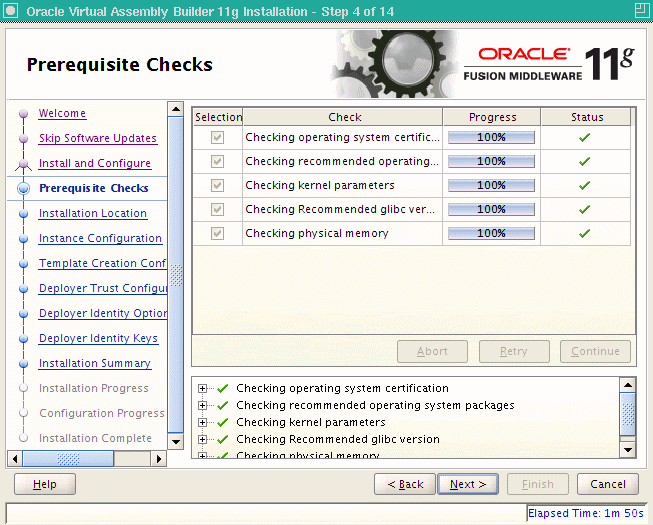Toggle checkbox for Recommended glibc version check

[x=217, y=209]
